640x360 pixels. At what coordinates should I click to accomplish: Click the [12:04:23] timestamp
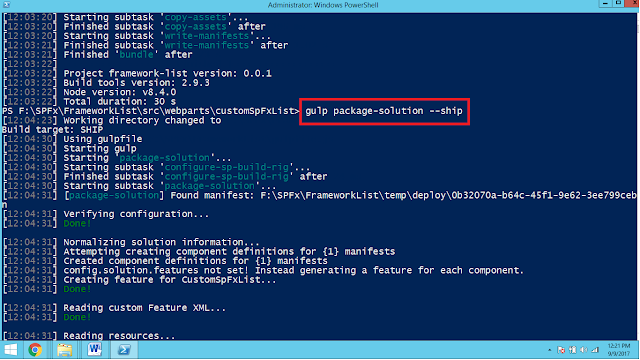(30, 120)
